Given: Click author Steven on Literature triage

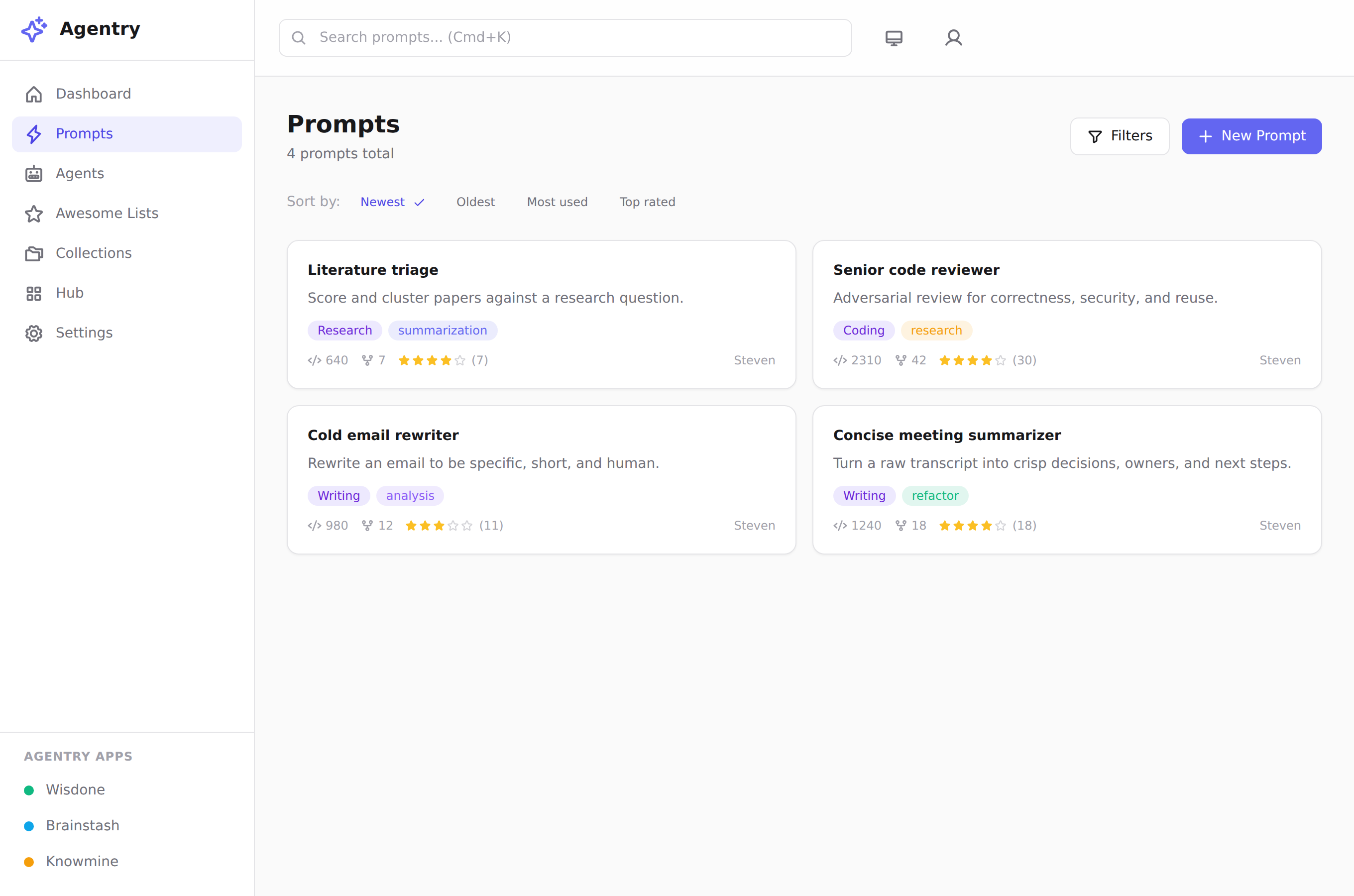Looking at the screenshot, I should [x=754, y=360].
